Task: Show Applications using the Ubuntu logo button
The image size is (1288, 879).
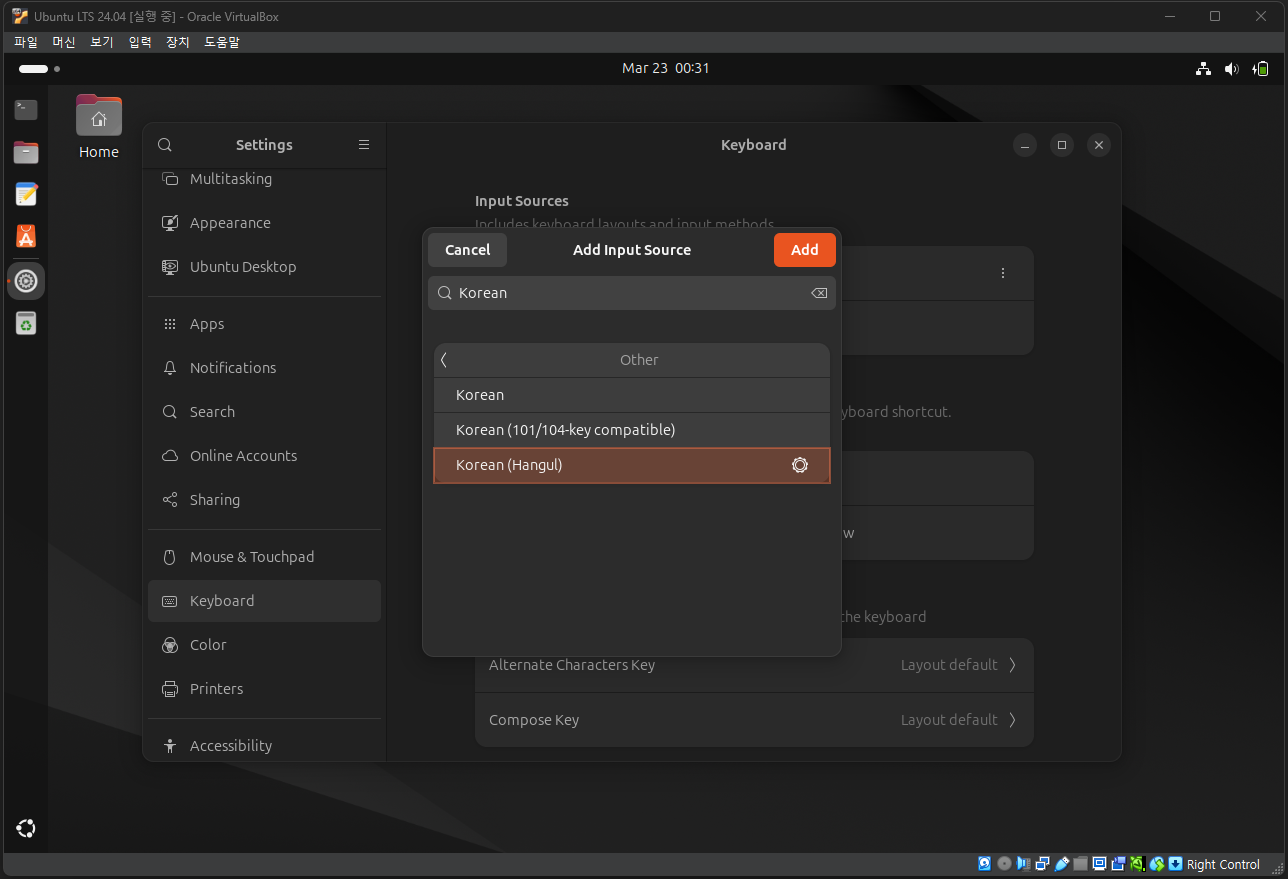Action: coord(26,828)
